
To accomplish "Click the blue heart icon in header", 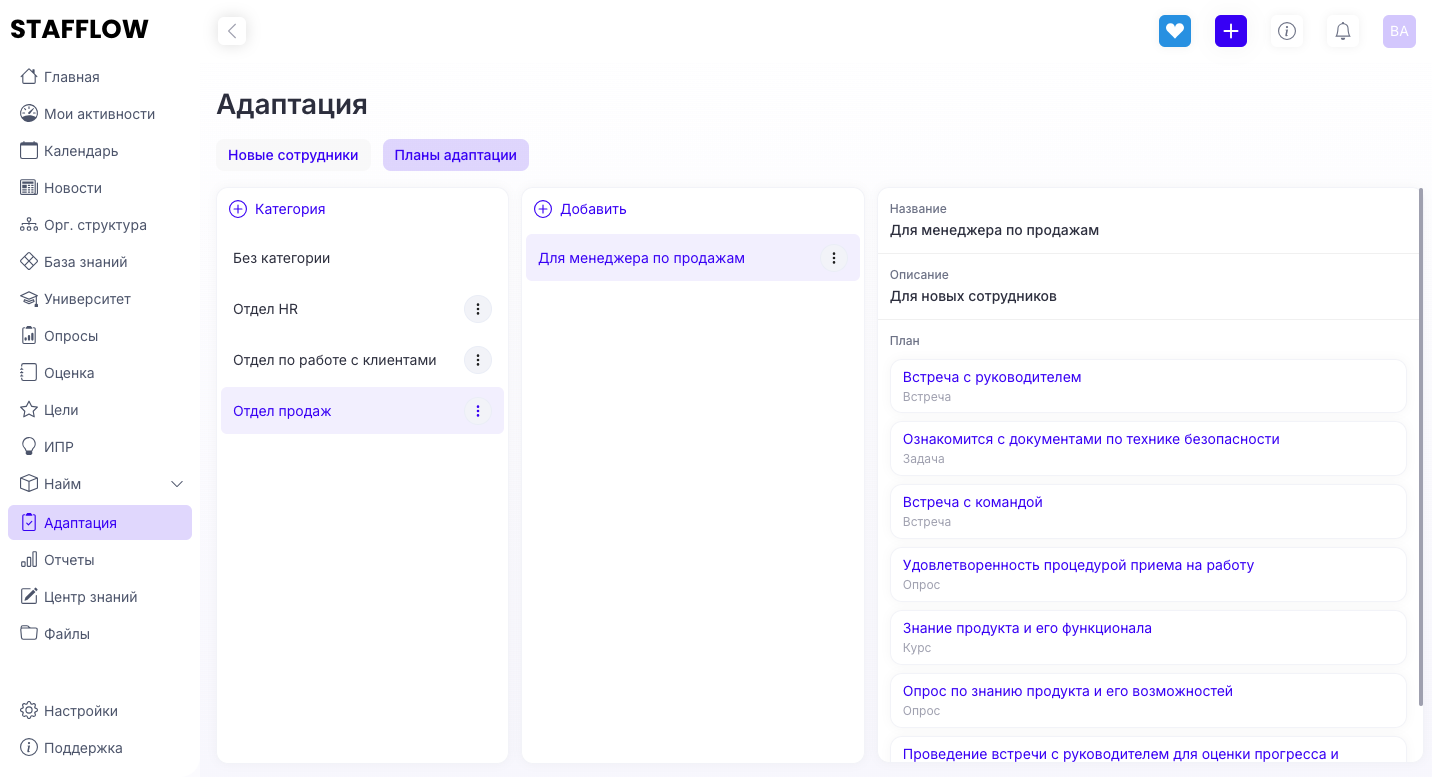I will [1175, 31].
